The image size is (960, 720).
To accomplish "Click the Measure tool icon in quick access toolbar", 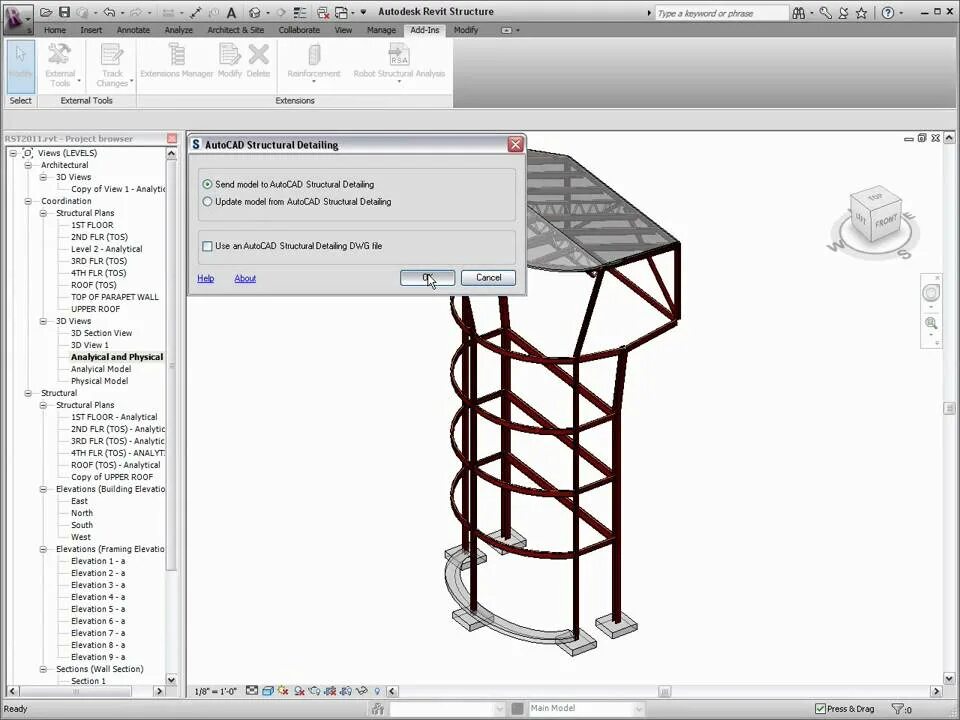I will pos(195,12).
